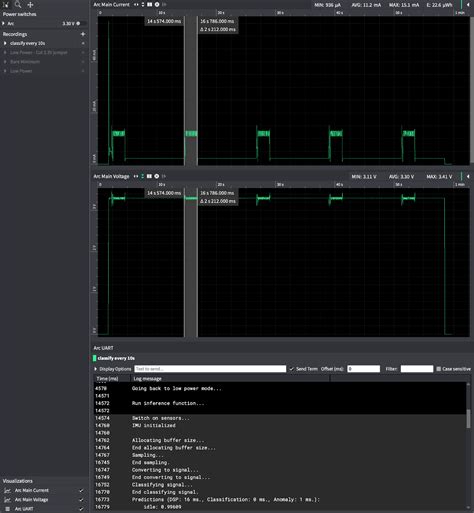Select the 'Low Power' recording
This screenshot has width=474, height=513.
[x=21, y=71]
